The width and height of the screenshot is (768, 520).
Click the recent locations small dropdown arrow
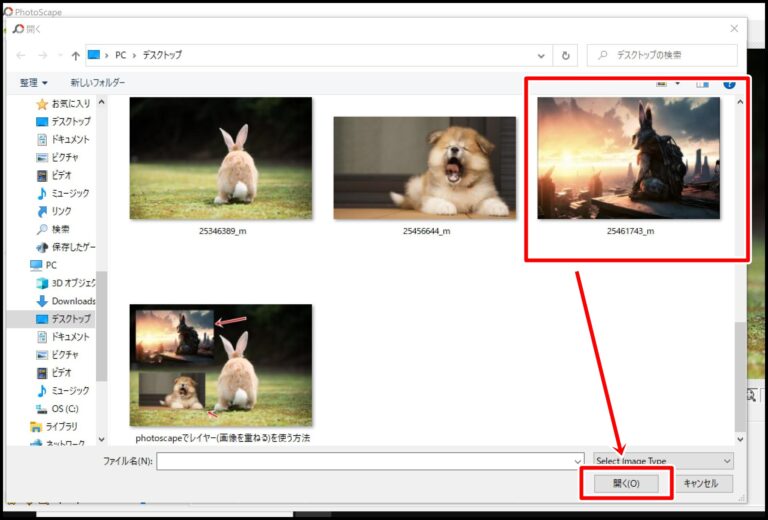(x=60, y=56)
